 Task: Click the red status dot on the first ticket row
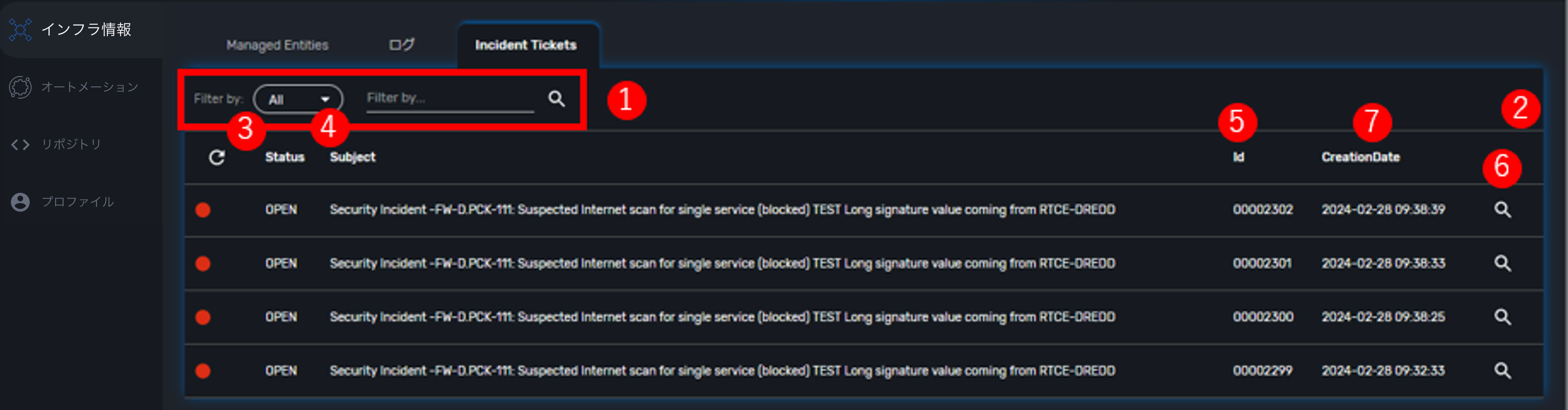pyautogui.click(x=203, y=209)
